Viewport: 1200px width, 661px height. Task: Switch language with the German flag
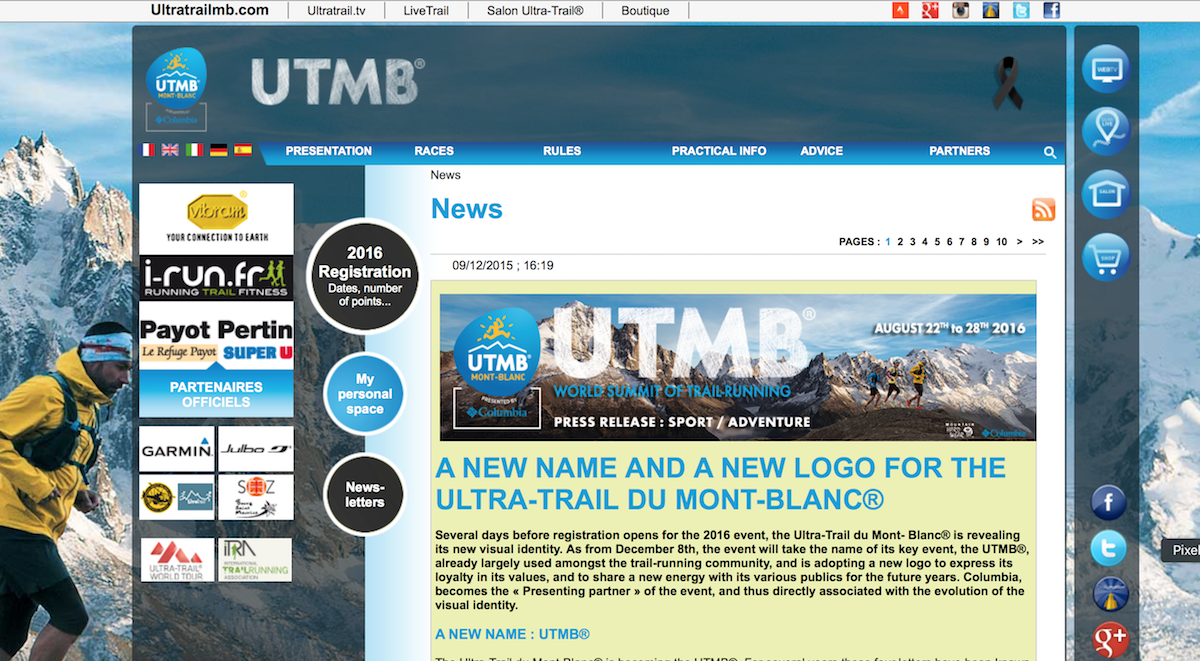[218, 150]
